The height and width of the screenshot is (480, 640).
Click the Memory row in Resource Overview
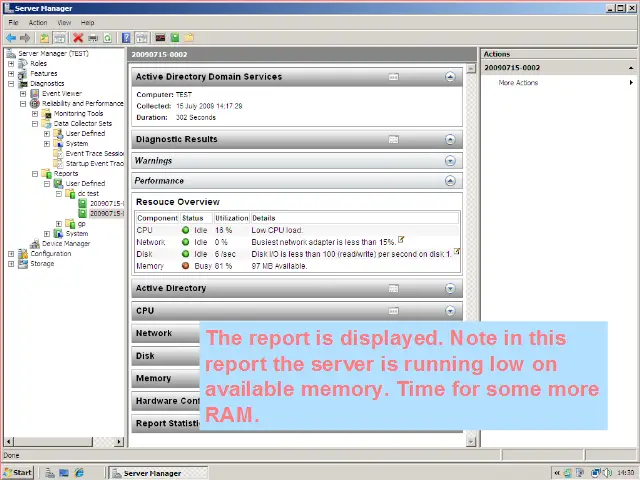click(298, 266)
